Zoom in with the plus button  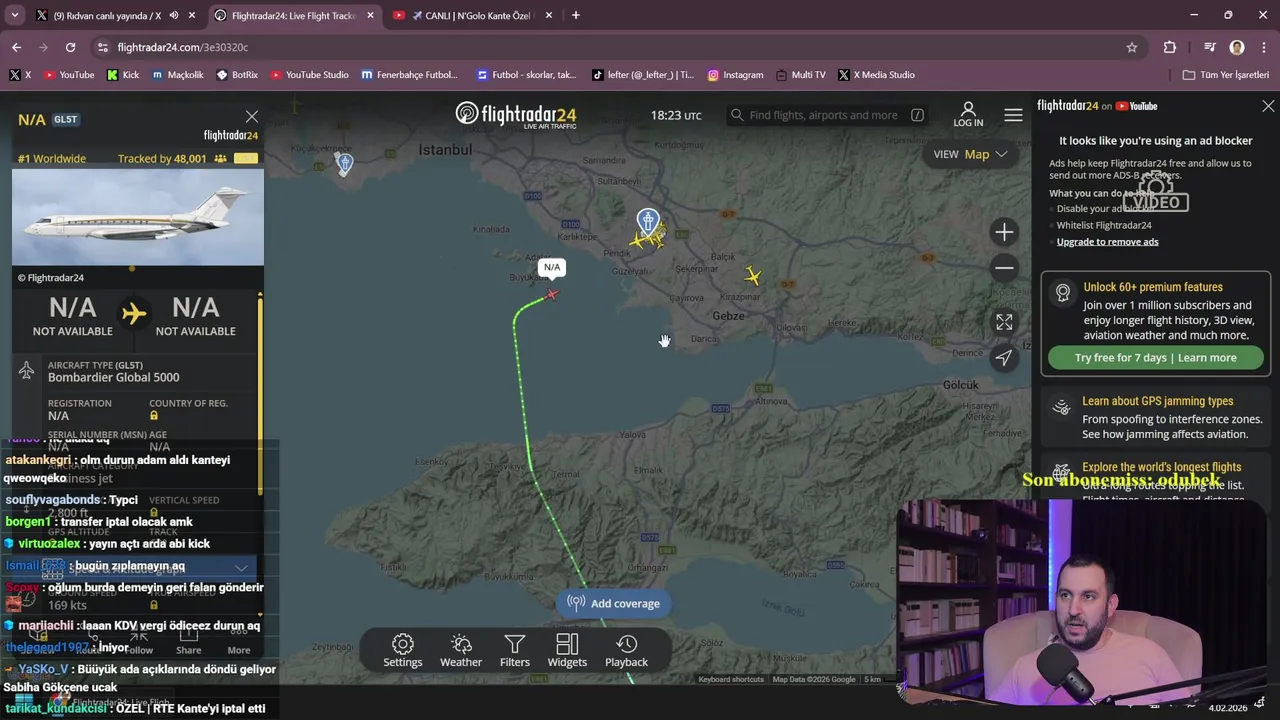[1004, 232]
